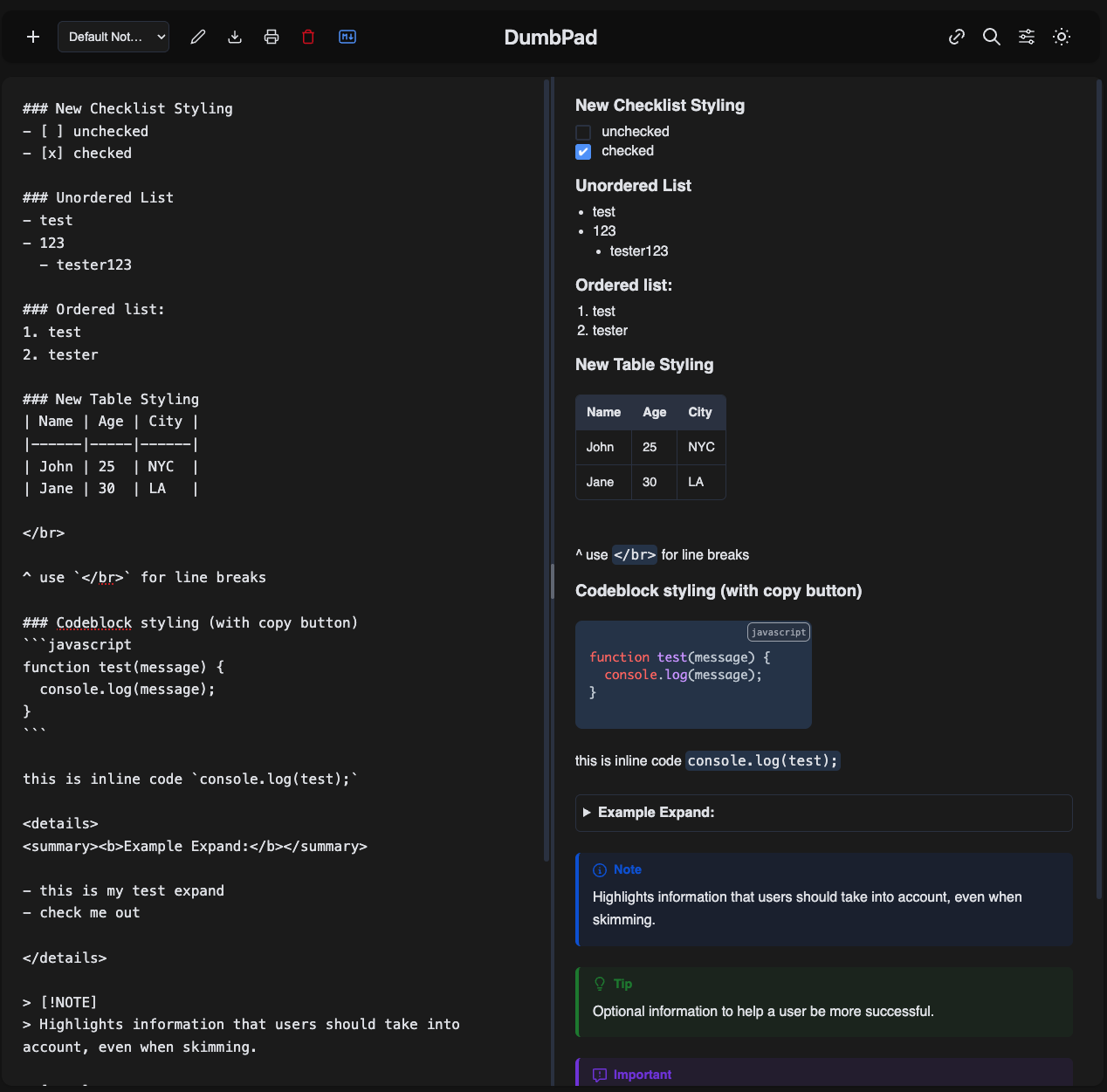Screen dimensions: 1107x1092
Task: Click the 'Unordered List' preview heading
Action: pos(633,186)
